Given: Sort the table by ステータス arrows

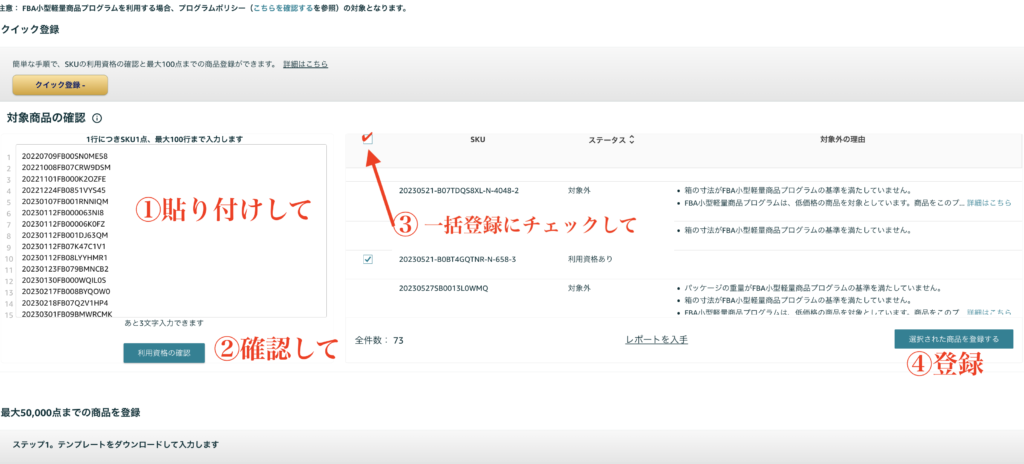Looking at the screenshot, I should 631,140.
